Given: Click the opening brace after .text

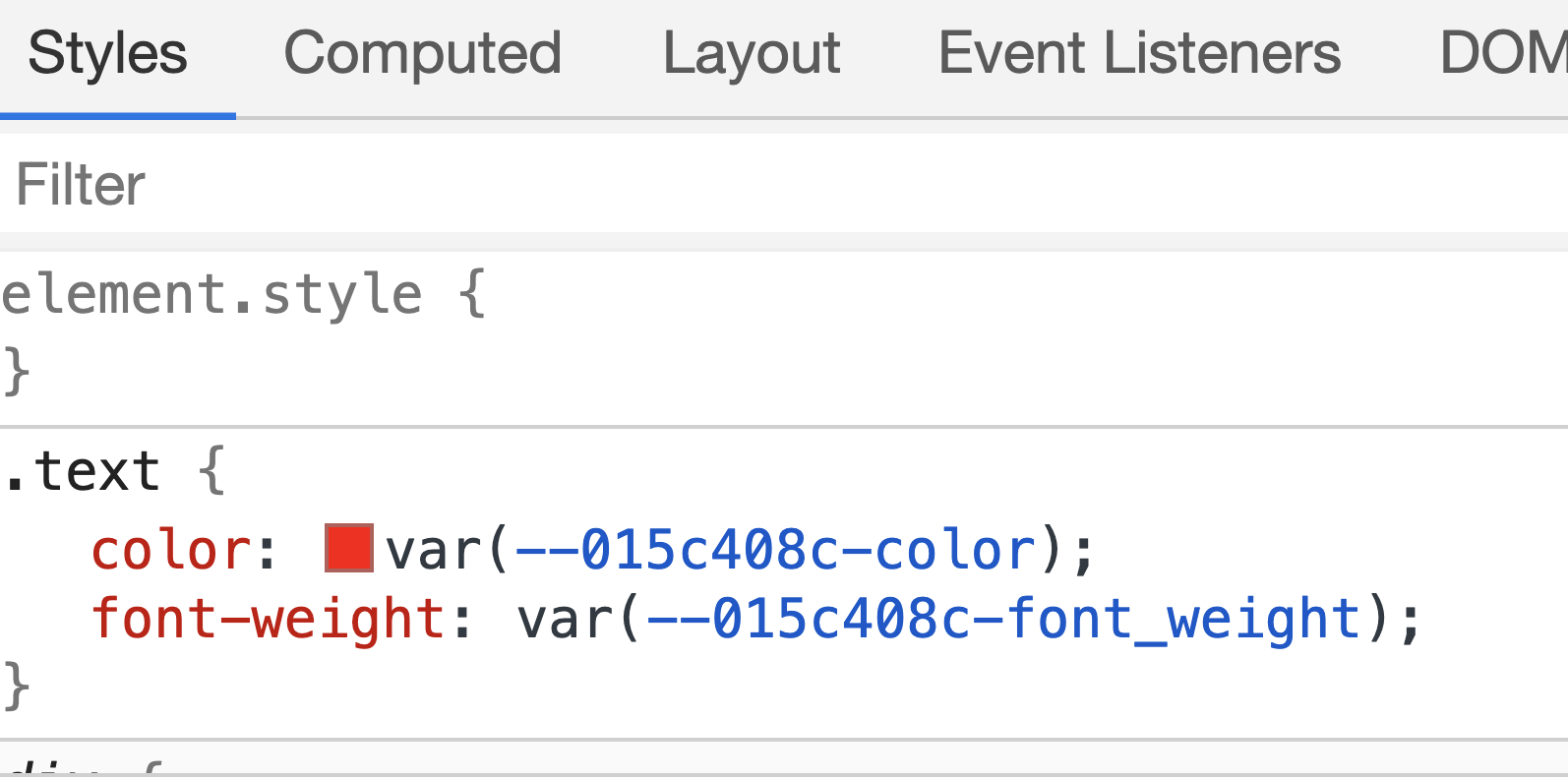Looking at the screenshot, I should [211, 472].
